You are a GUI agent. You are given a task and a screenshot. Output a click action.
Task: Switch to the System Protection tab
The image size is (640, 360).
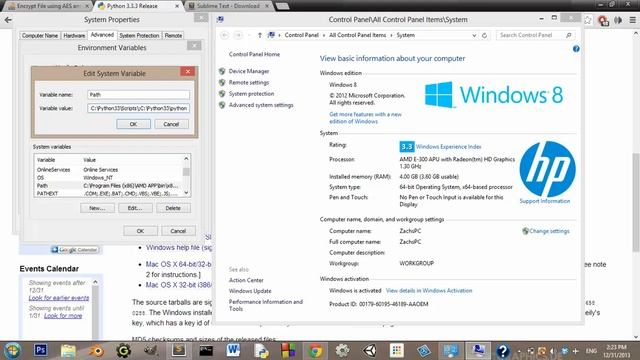click(139, 36)
